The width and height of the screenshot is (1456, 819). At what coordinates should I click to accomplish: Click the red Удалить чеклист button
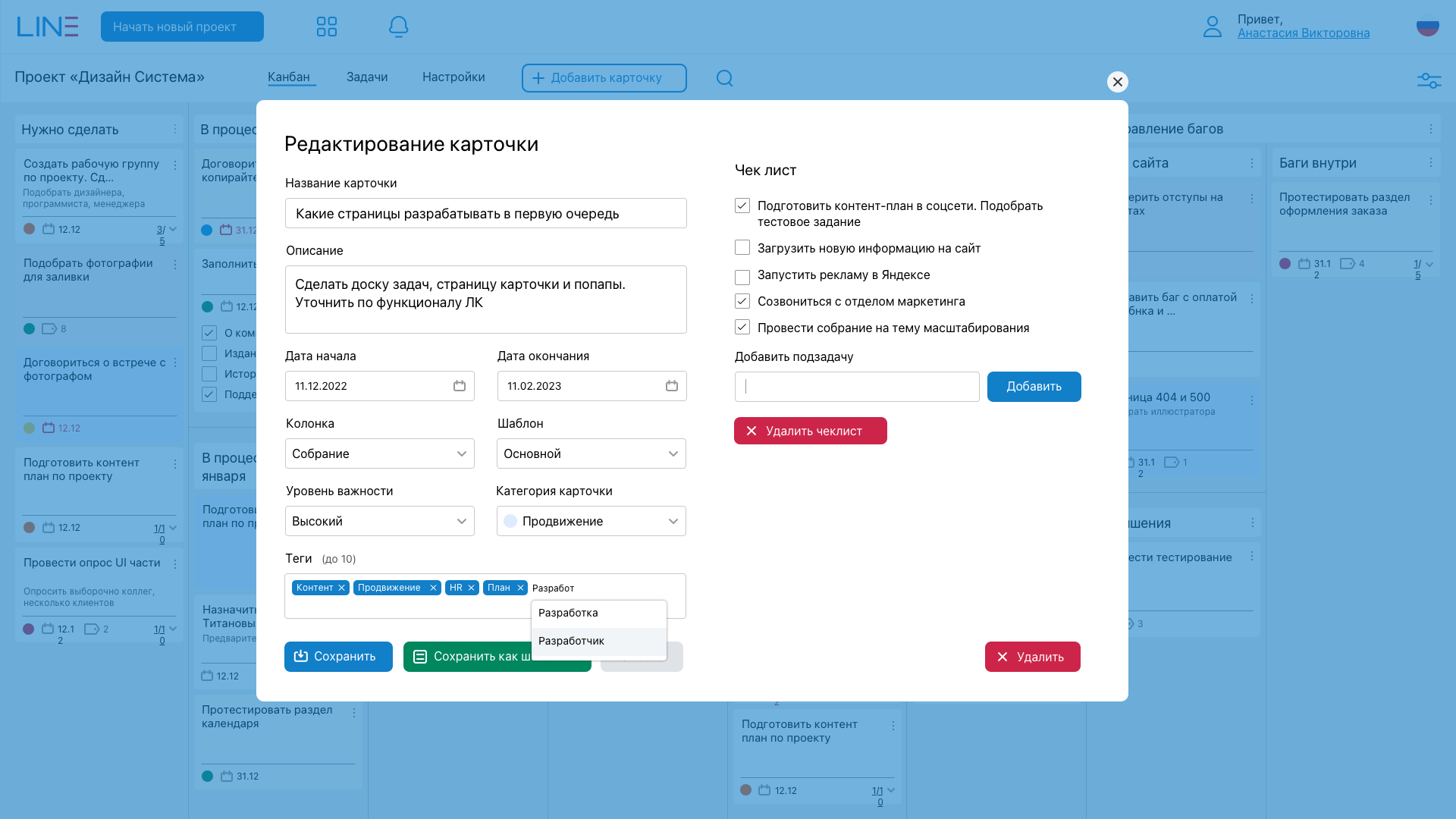(x=810, y=431)
